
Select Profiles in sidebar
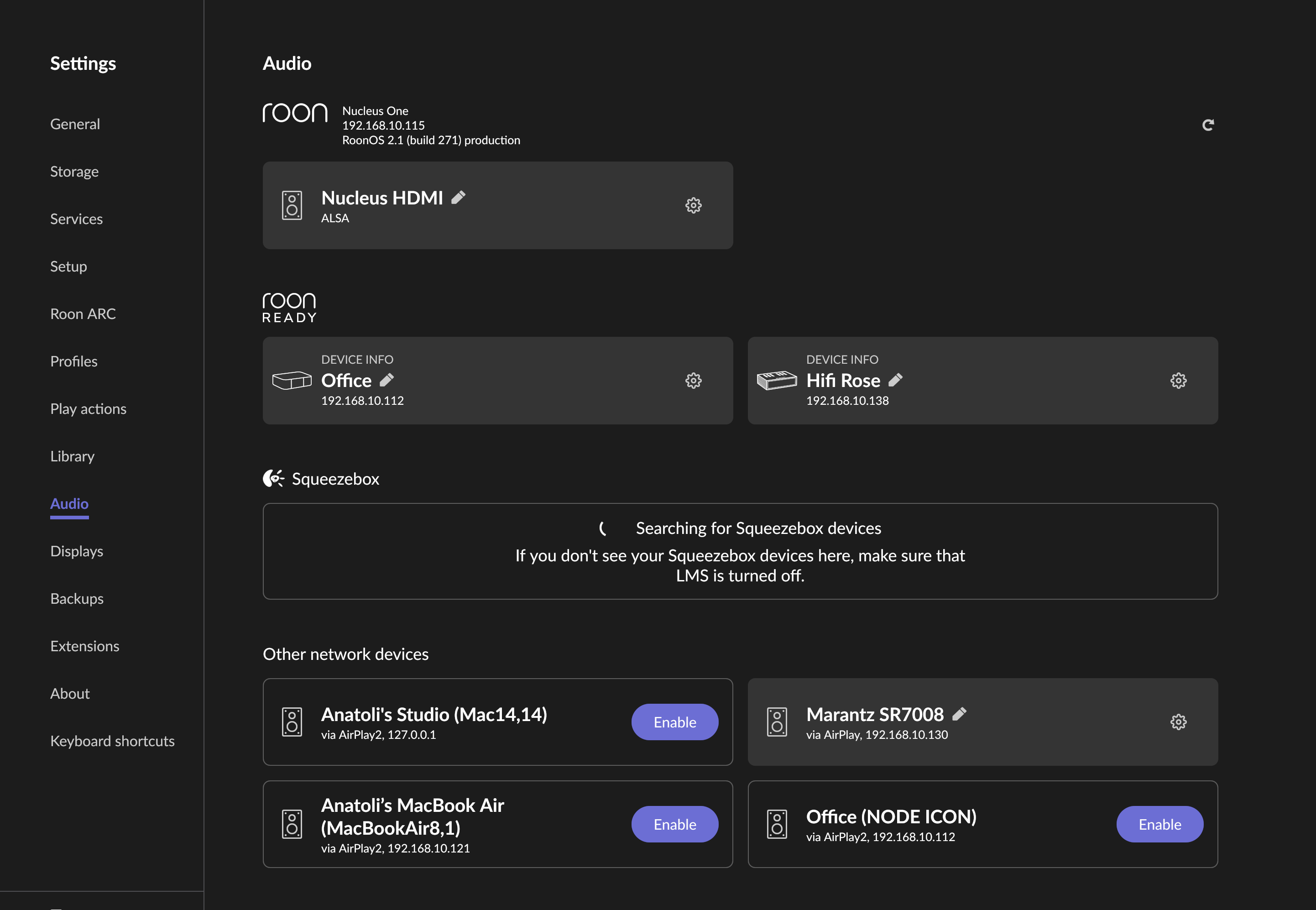(x=73, y=361)
